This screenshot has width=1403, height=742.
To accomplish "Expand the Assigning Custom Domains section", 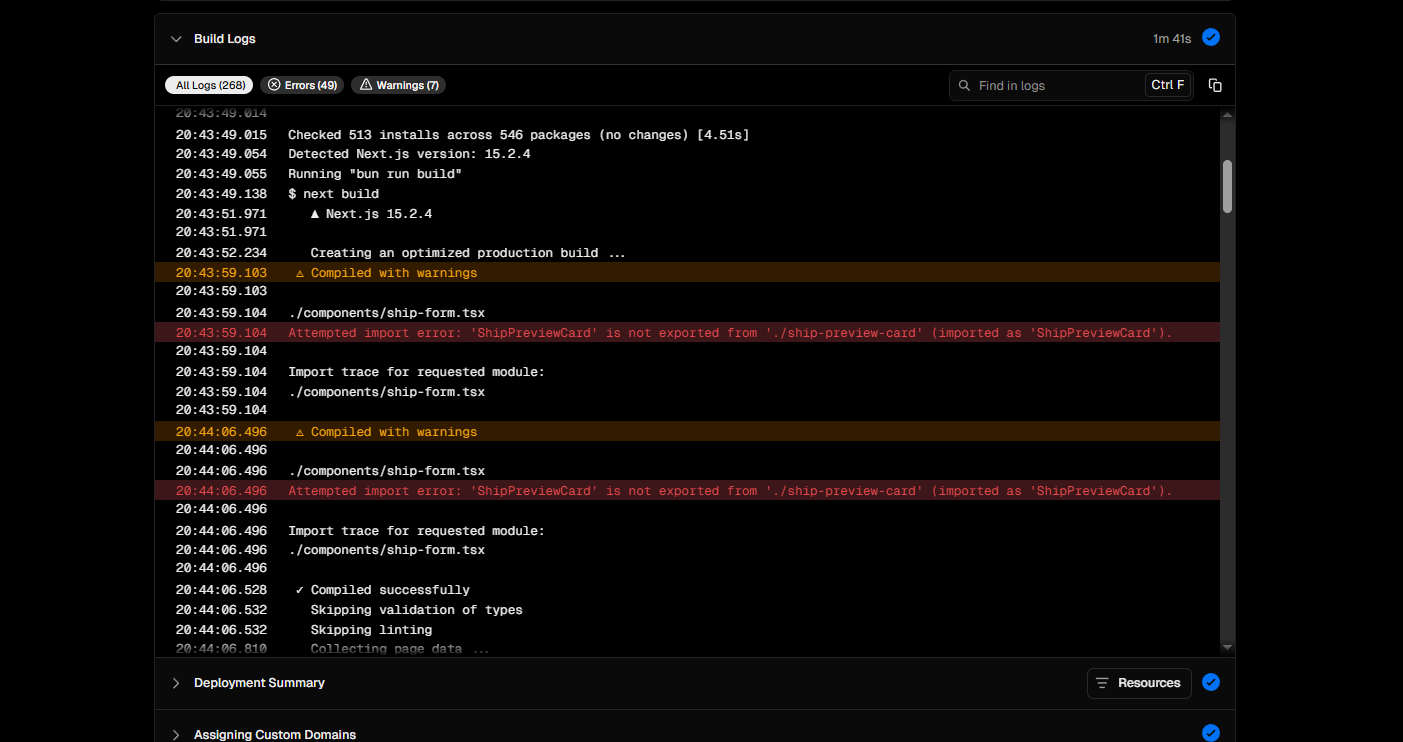I will coord(176,735).
